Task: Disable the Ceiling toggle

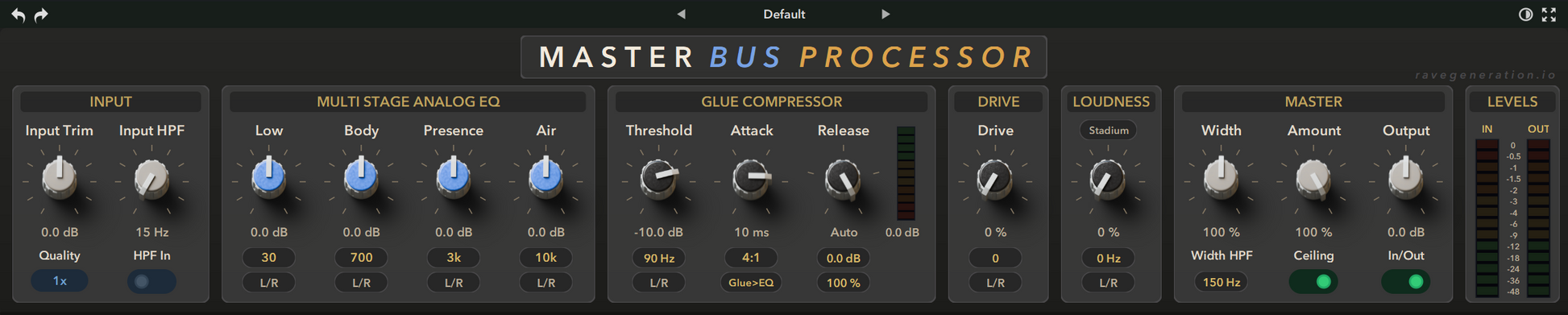Action: click(x=1313, y=281)
